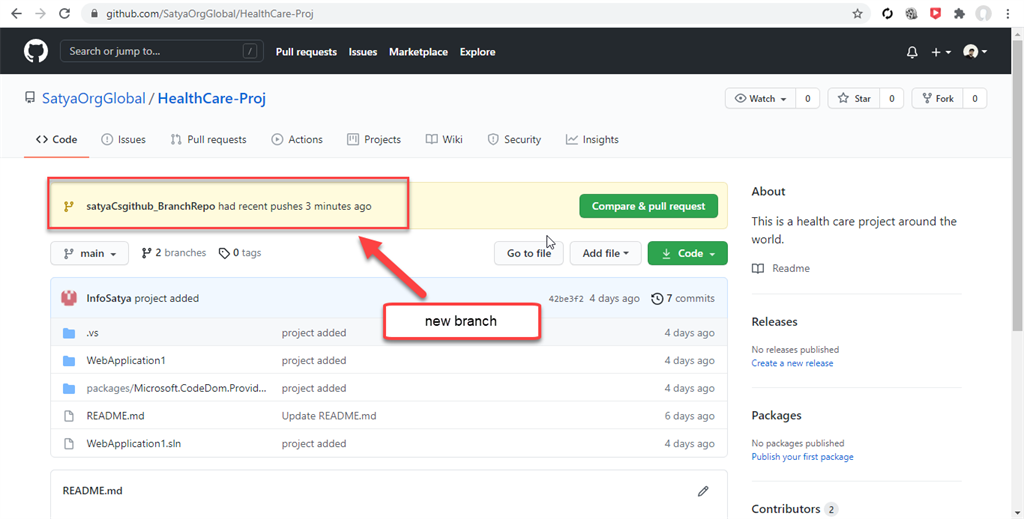The height and width of the screenshot is (519, 1024).
Task: Switch to the Security tab
Action: (x=515, y=139)
